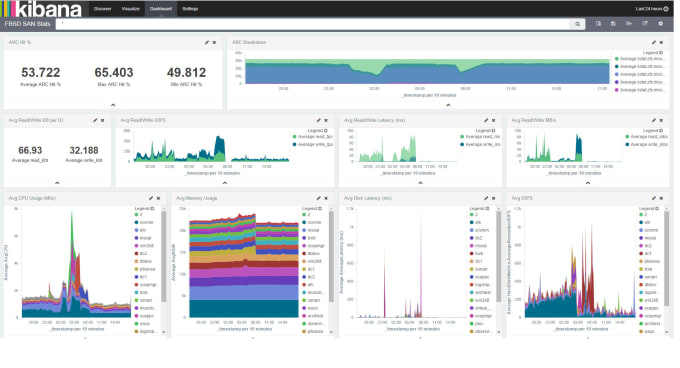Remove the Avg Read/Write KB per IO panel
Viewport: 680px width, 368px height.
point(103,120)
